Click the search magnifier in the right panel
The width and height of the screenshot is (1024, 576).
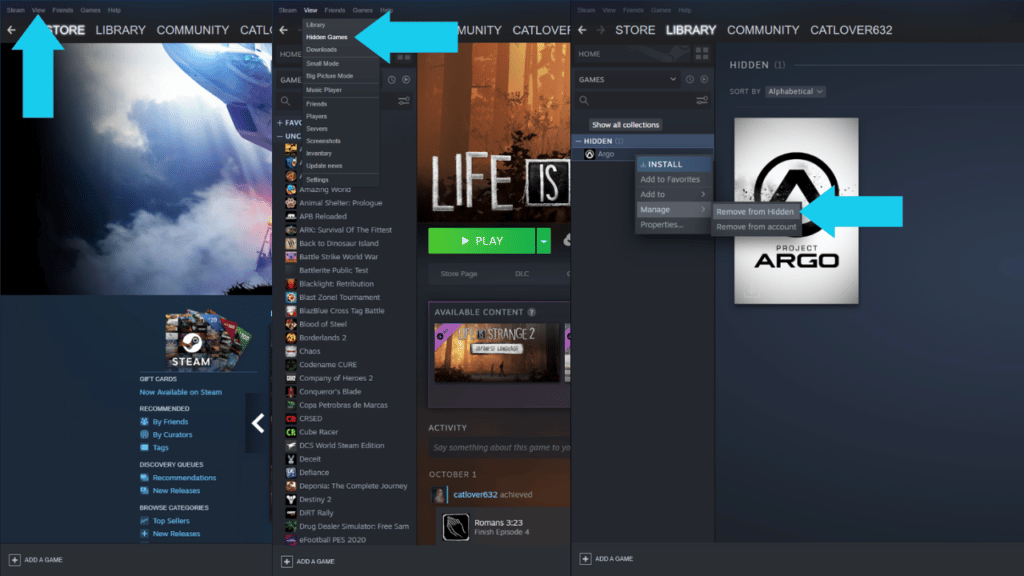[584, 101]
